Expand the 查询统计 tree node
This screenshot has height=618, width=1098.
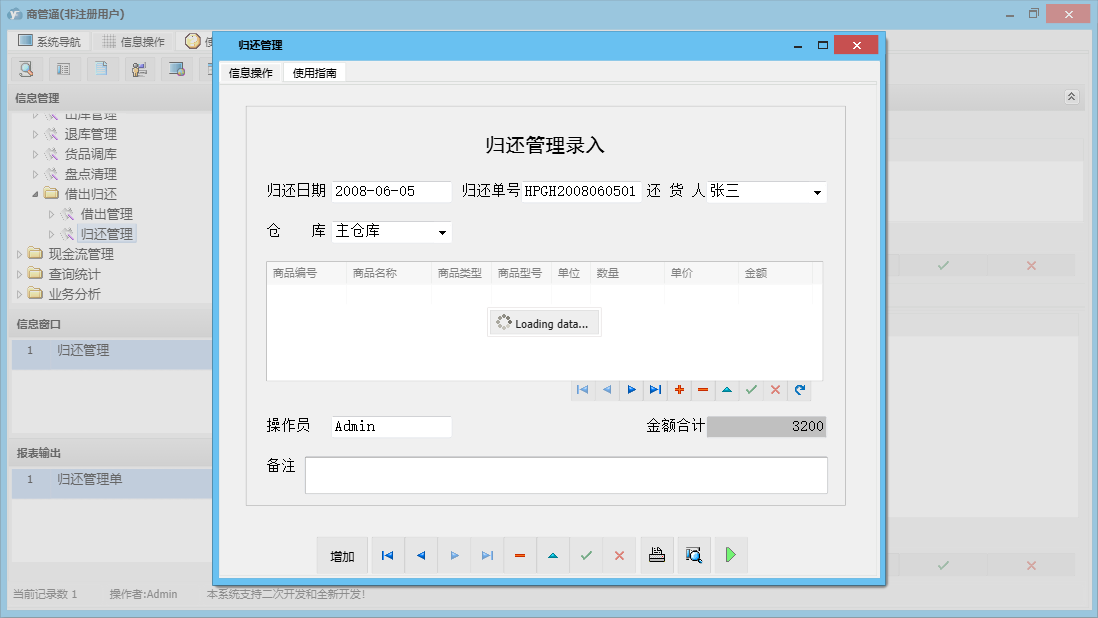[x=19, y=273]
